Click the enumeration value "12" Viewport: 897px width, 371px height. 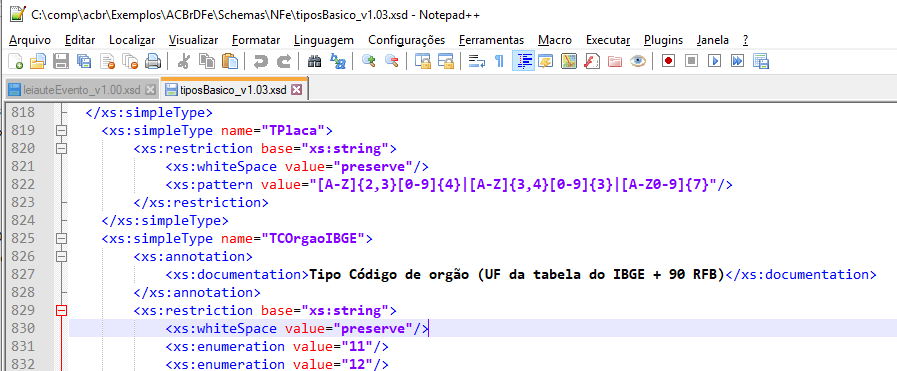click(358, 364)
